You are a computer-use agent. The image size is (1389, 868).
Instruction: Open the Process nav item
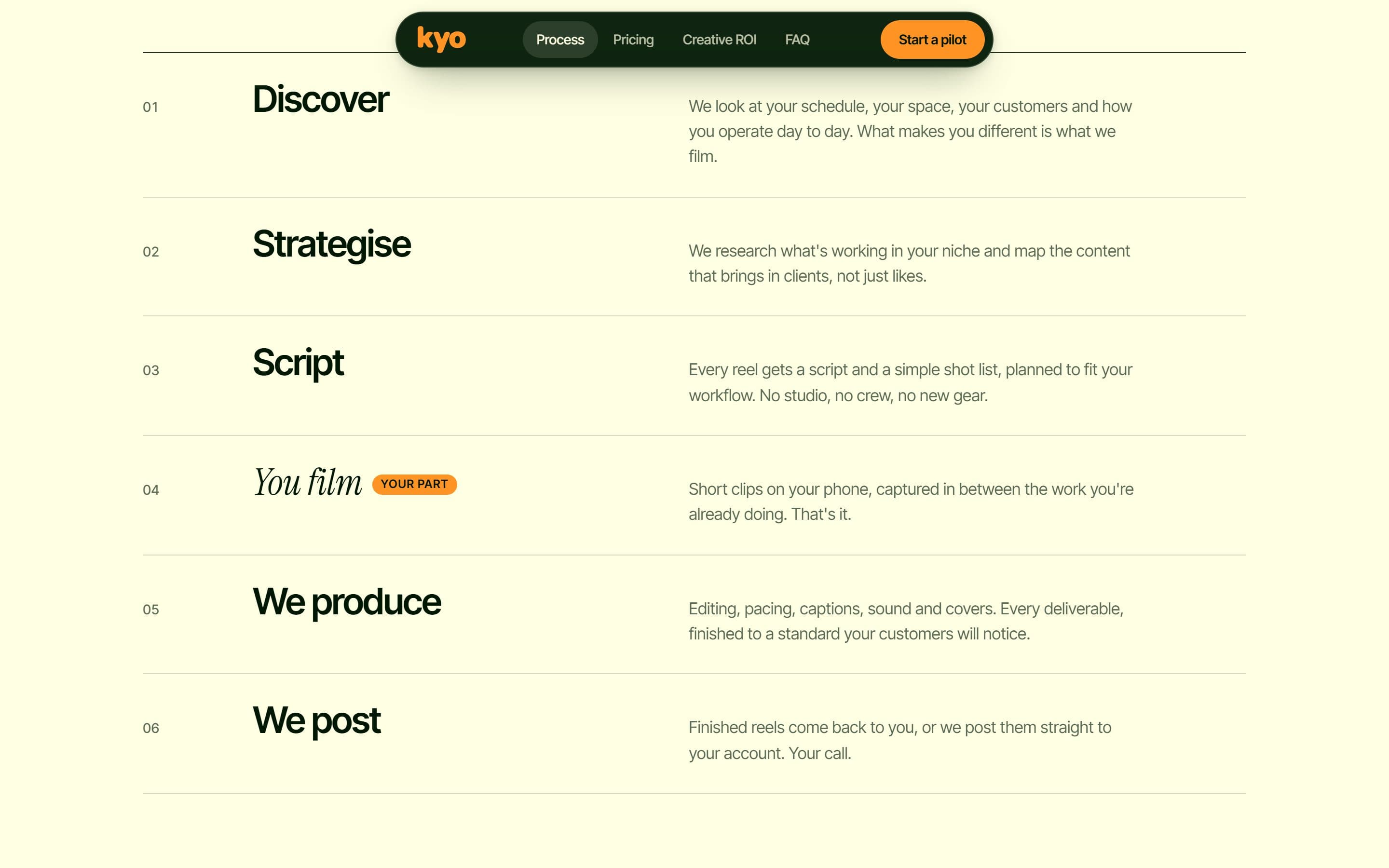coord(559,40)
